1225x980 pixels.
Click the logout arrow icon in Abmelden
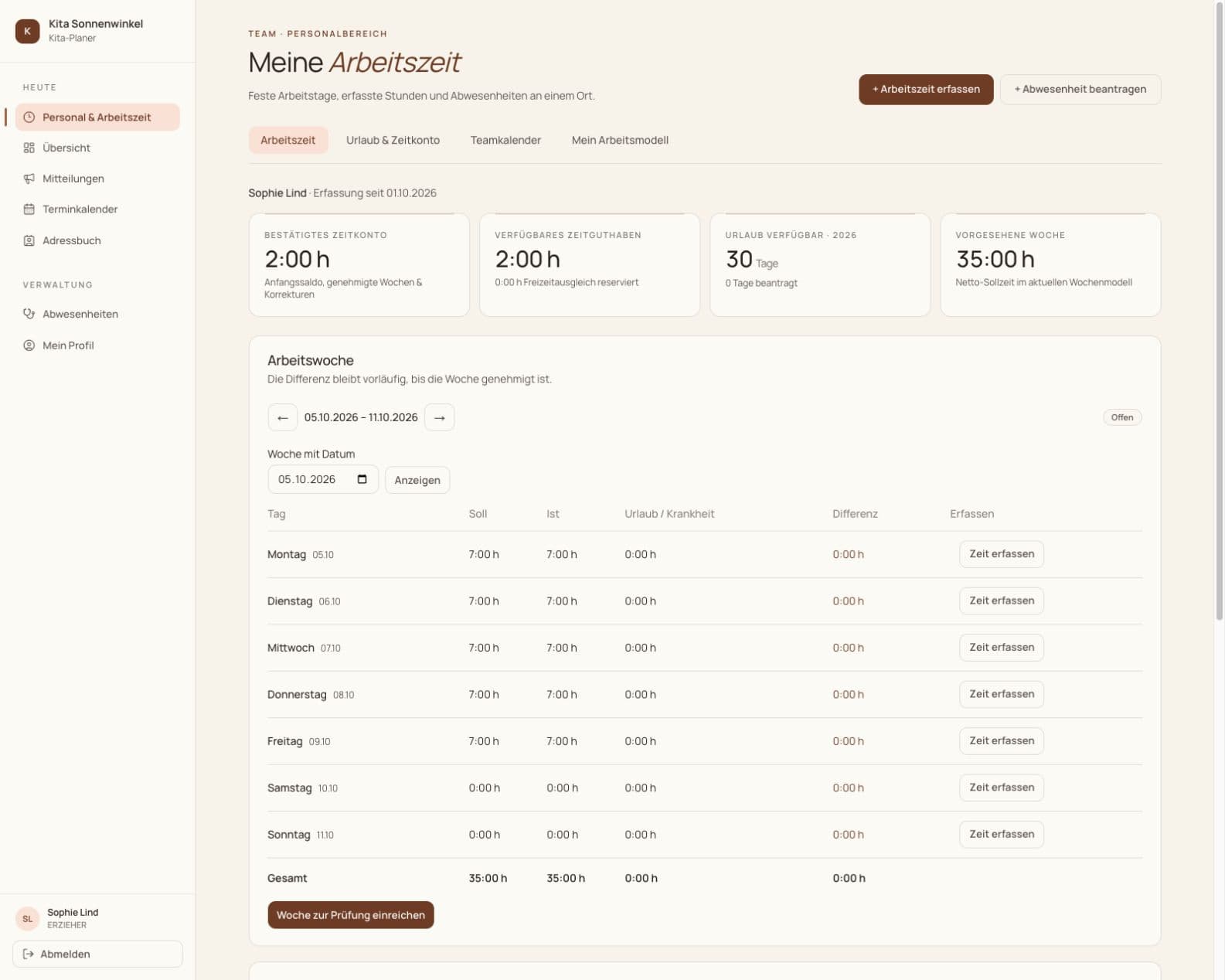click(x=29, y=954)
